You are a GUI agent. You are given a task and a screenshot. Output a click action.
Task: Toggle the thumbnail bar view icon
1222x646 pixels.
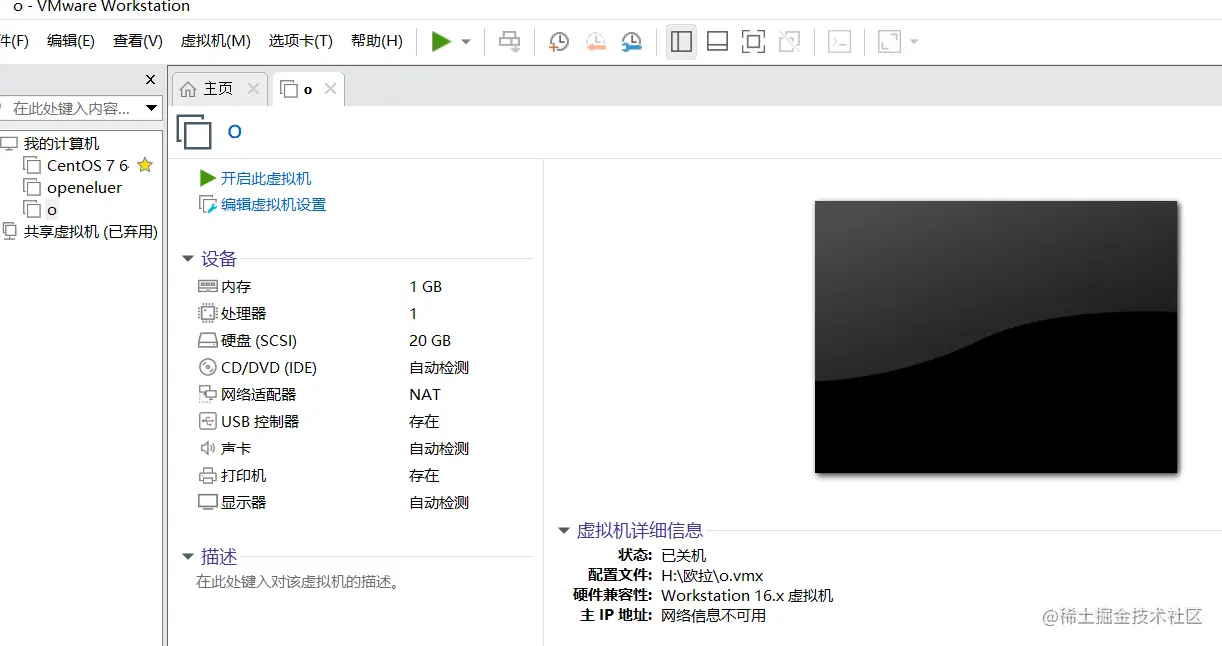pyautogui.click(x=717, y=41)
